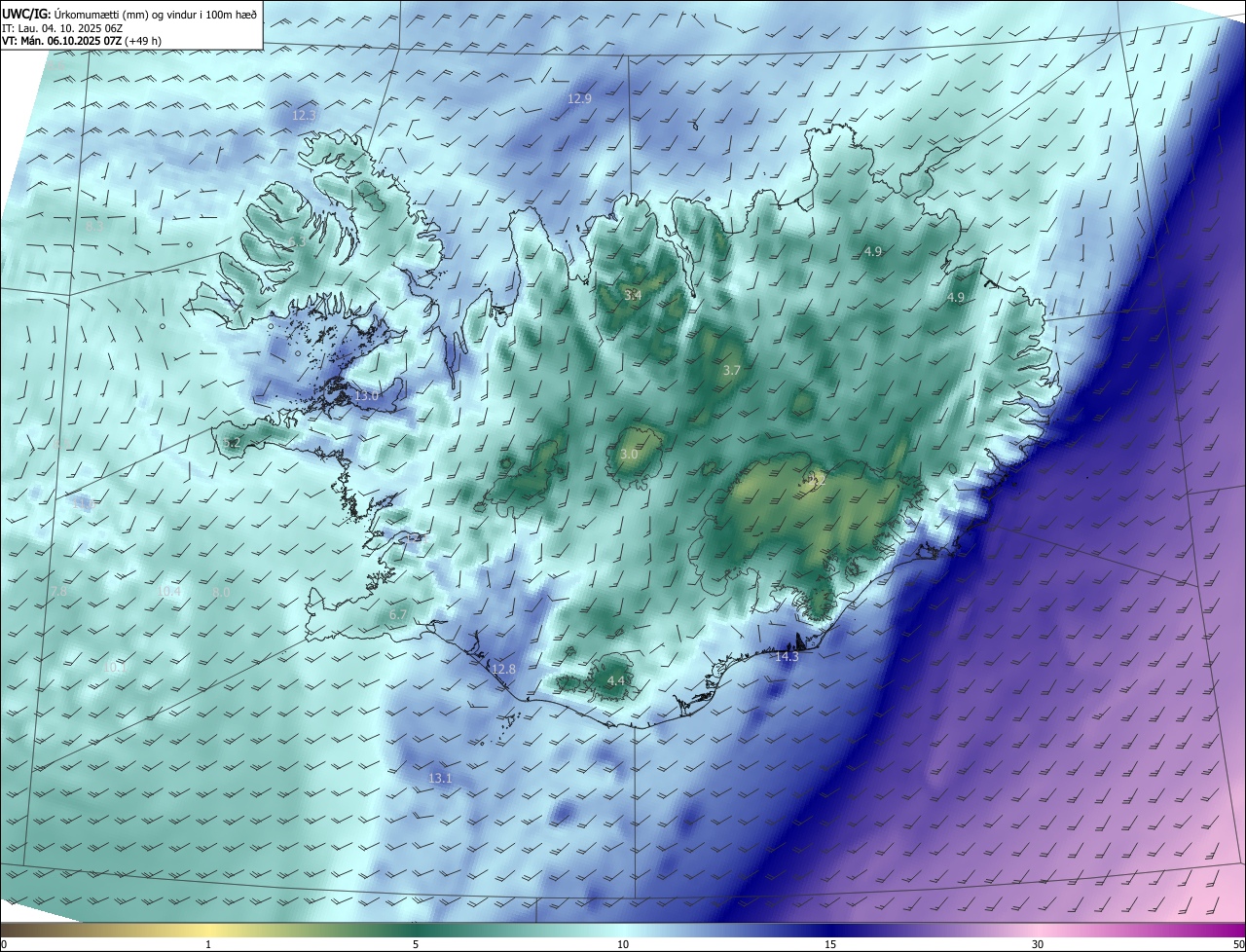The height and width of the screenshot is (952, 1246).
Task: Click the 10 tick on the color scale
Action: tap(623, 945)
